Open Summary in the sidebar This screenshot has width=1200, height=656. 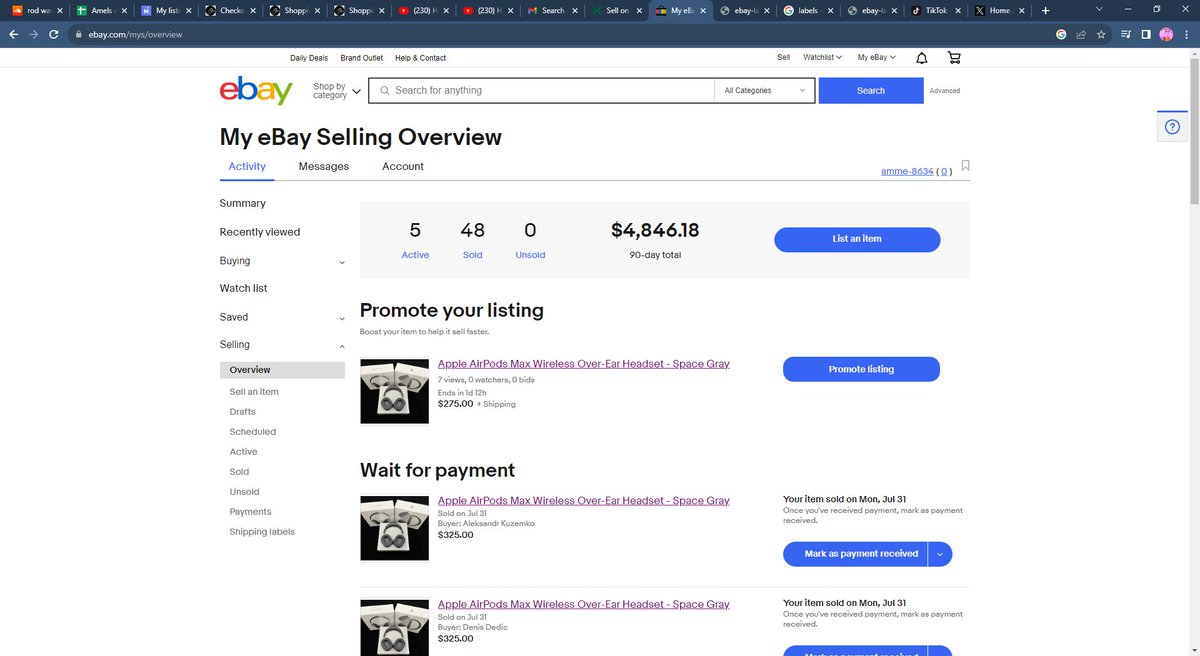(x=243, y=203)
